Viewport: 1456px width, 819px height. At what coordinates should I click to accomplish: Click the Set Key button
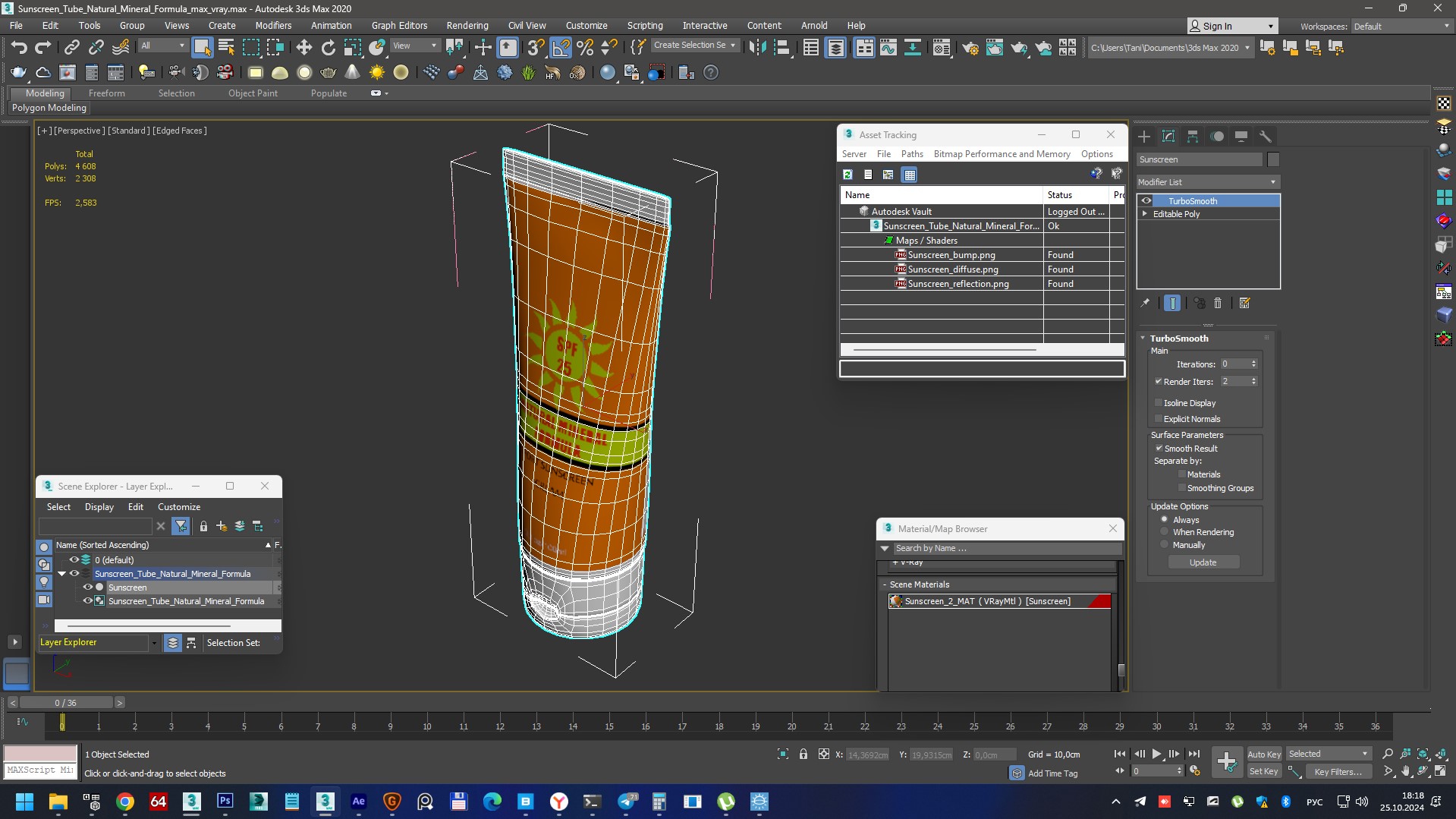coord(1264,771)
